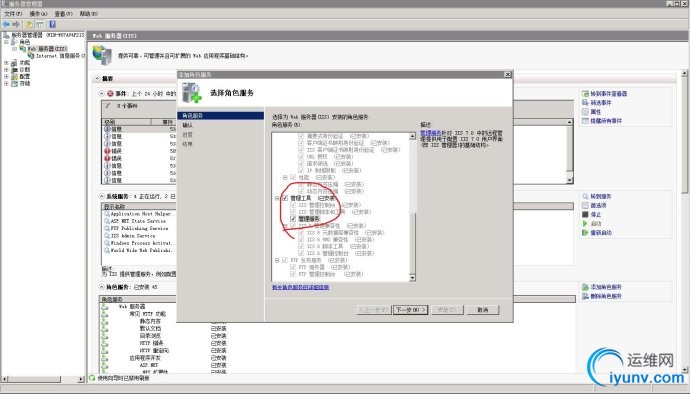Toggle the IIS 6 脚本工具 checkbox
Viewport: 690px width, 394px height.
[301, 247]
